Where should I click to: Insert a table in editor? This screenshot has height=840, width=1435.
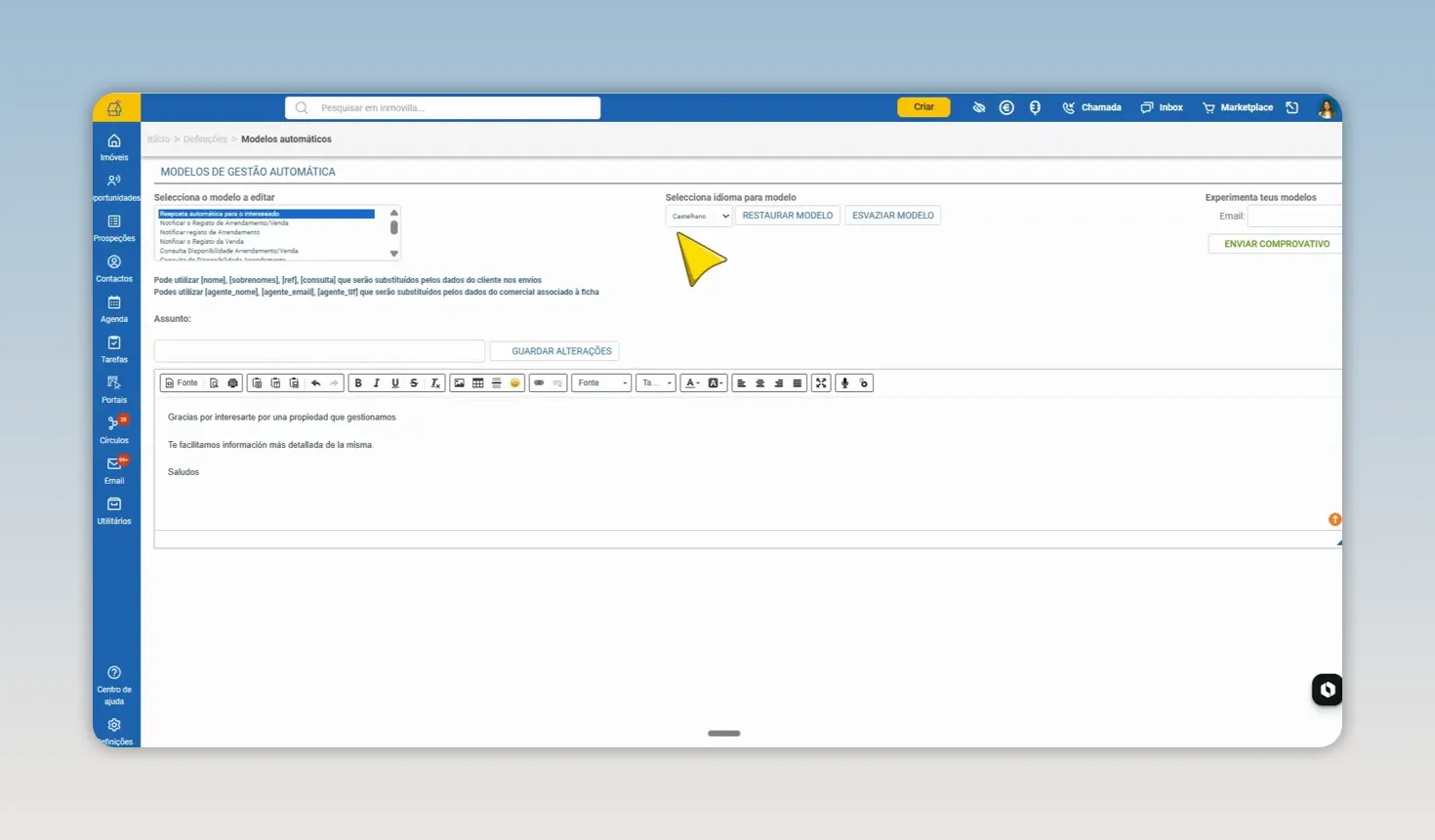click(x=477, y=383)
